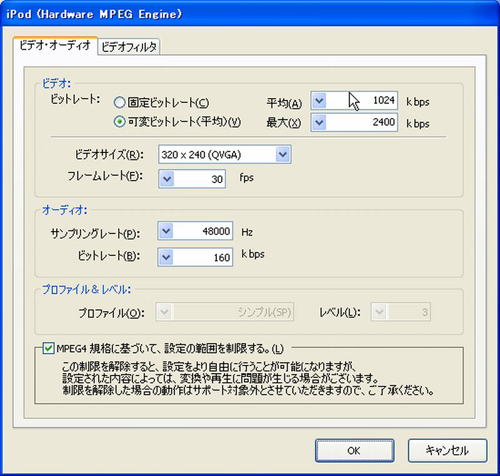The width and height of the screenshot is (500, 476).
Task: Click the 160 audio bitrate value field
Action: (x=203, y=257)
